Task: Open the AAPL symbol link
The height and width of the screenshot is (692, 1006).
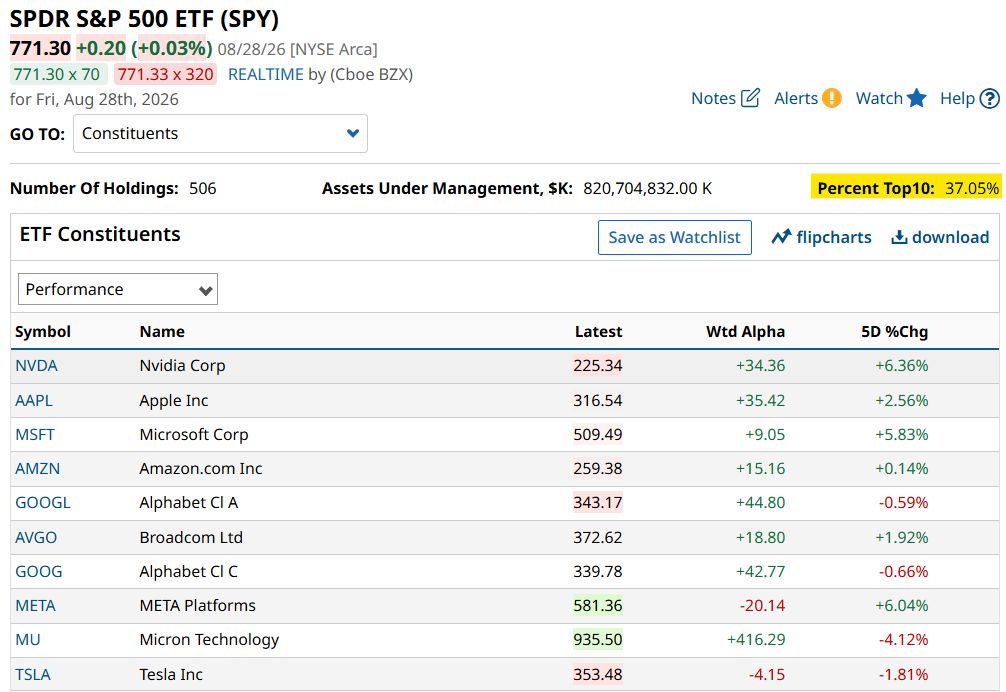Action: coord(34,400)
